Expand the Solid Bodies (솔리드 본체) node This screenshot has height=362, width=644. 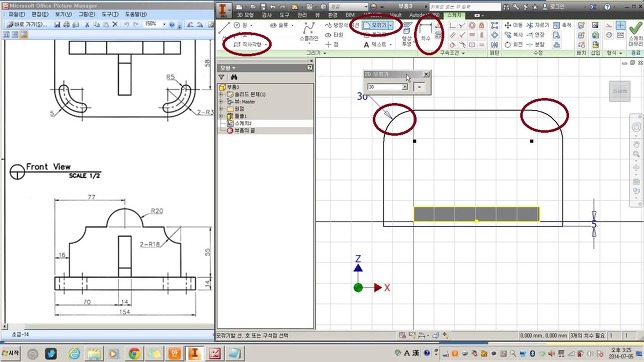coord(222,95)
